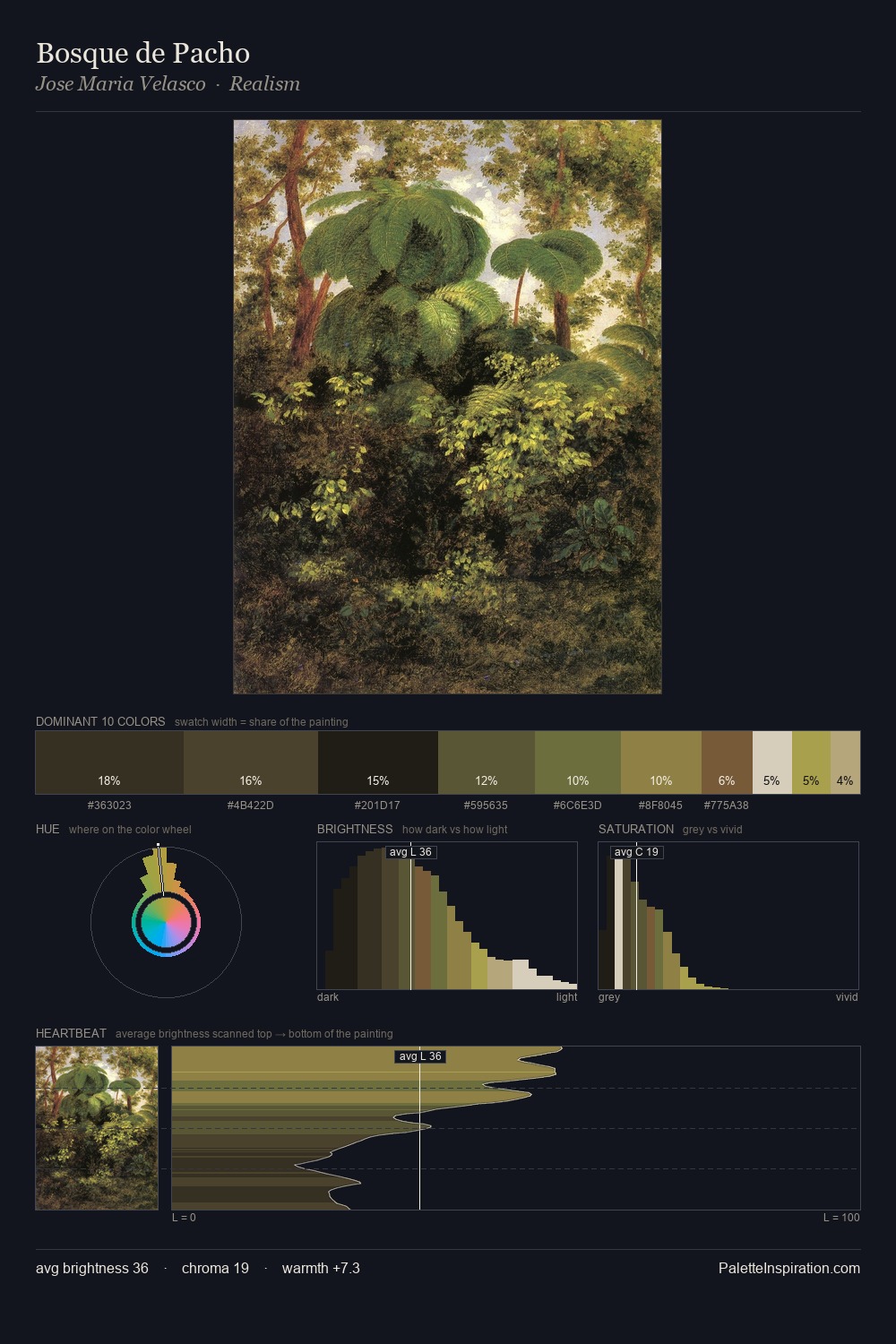Click the 'vivid' axis label under Saturation

[847, 997]
